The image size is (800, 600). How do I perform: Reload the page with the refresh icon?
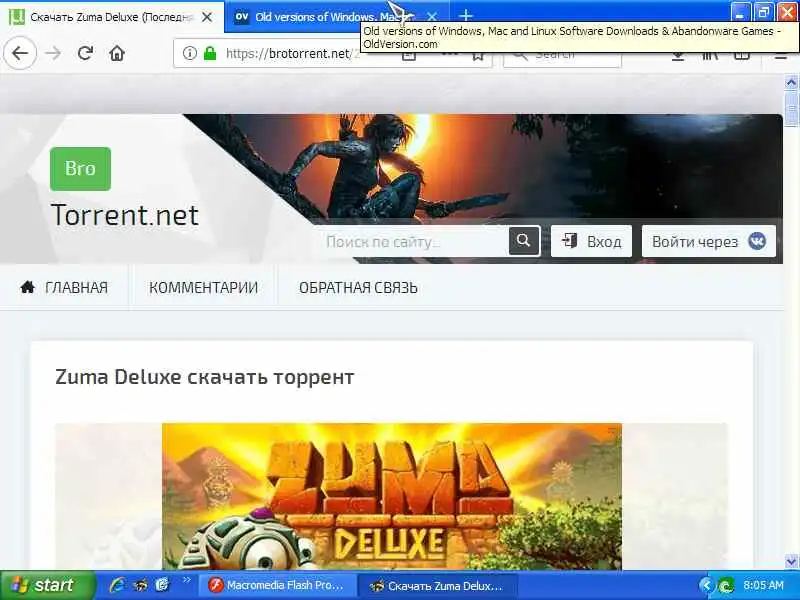[x=85, y=53]
